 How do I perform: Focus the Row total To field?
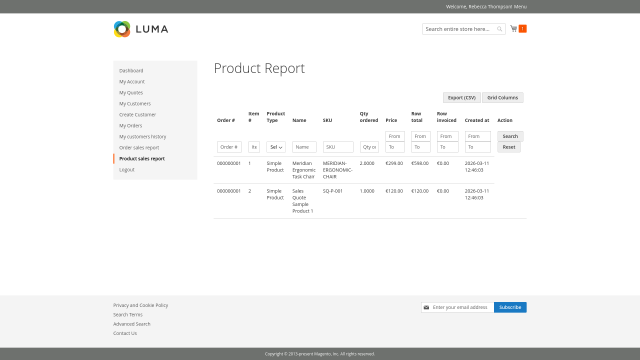click(421, 147)
